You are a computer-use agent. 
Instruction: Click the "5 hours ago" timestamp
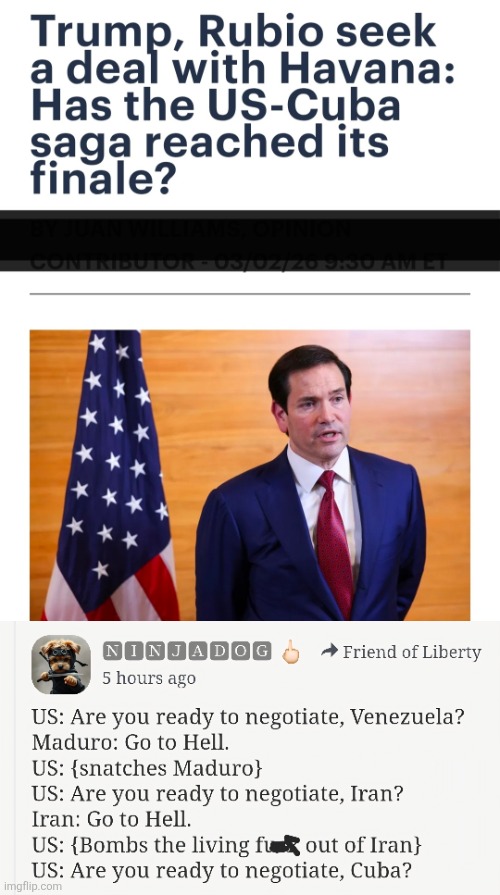point(149,678)
